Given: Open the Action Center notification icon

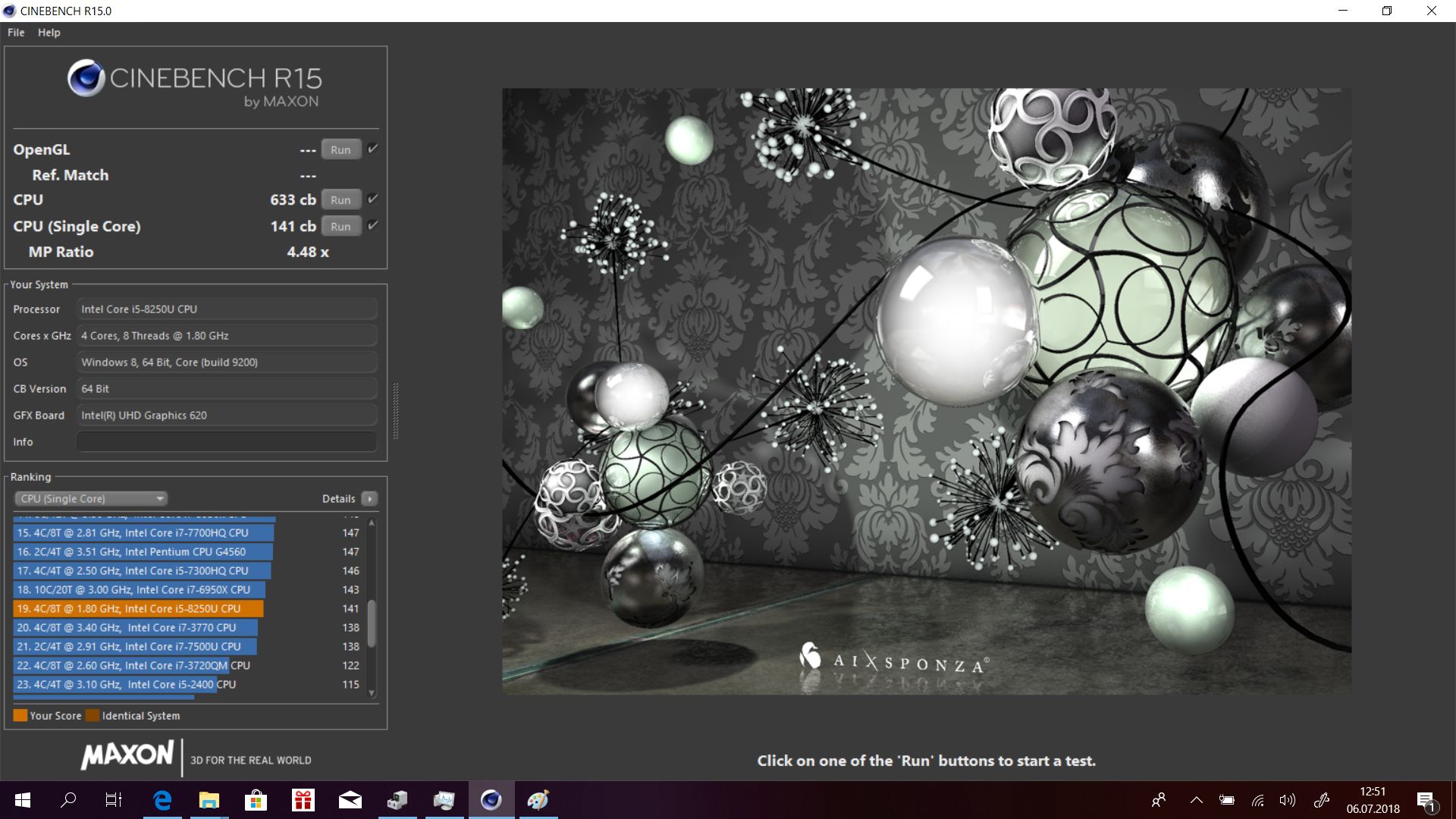Looking at the screenshot, I should click(x=1426, y=800).
